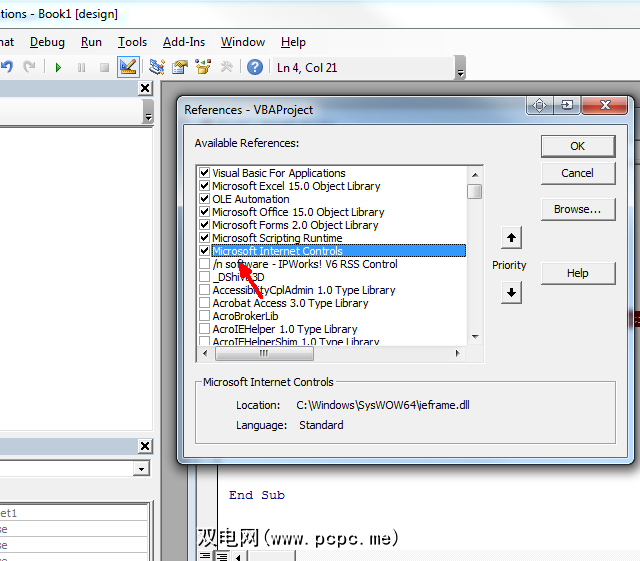Open the Help menu
This screenshot has height=561, width=640.
(293, 42)
